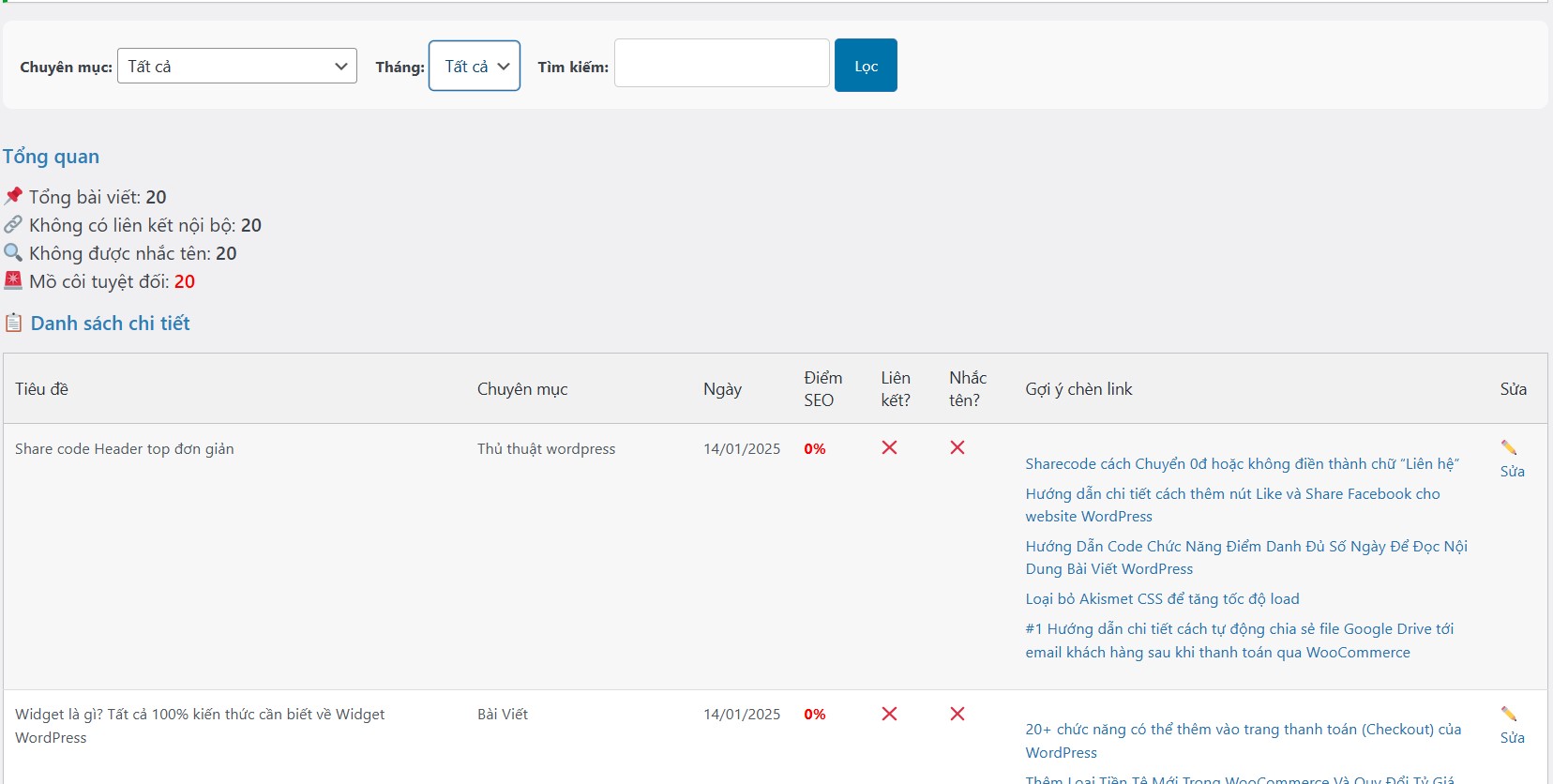Click the title Widget là gì? Tất cả 100% kiến thức
1553x784 pixels.
click(200, 726)
